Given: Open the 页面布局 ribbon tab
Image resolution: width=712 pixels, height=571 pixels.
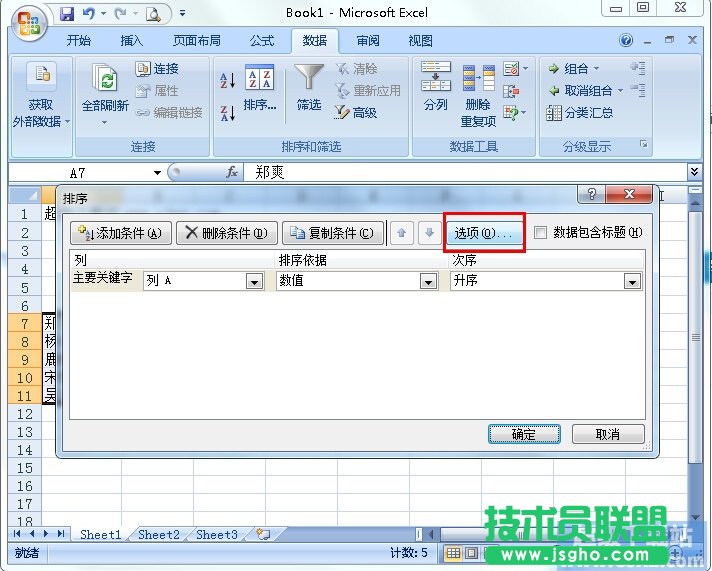Looking at the screenshot, I should pos(196,41).
